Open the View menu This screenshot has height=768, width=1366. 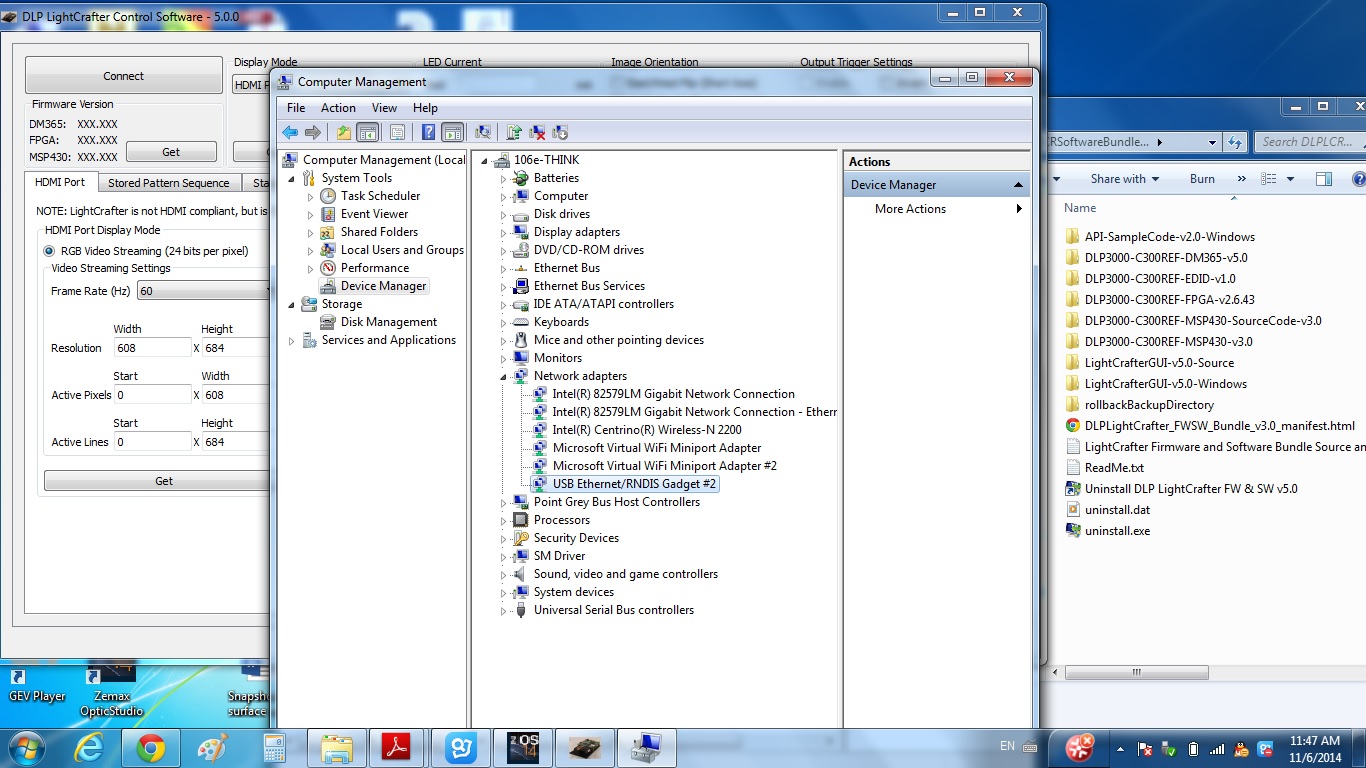(384, 108)
